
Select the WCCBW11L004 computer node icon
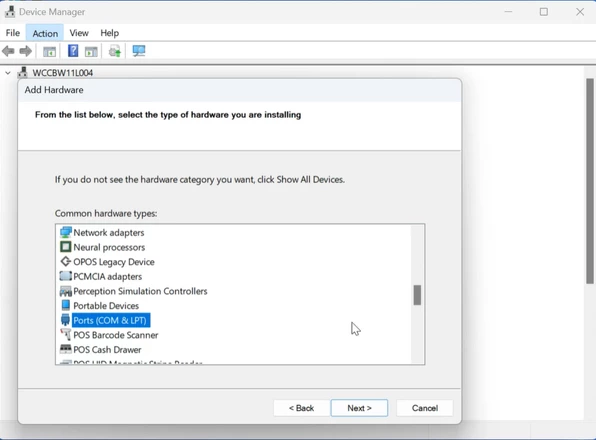point(23,73)
